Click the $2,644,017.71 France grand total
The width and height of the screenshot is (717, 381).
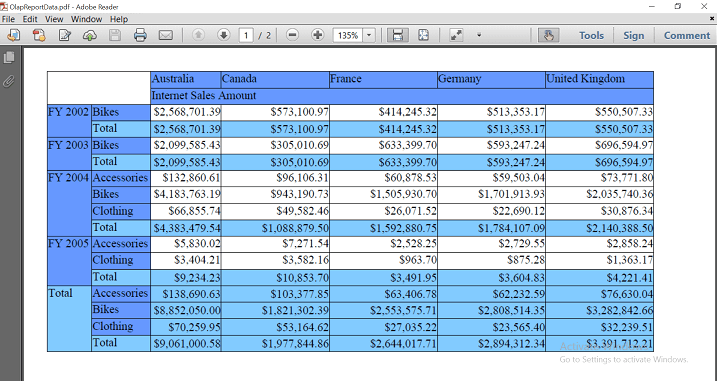383,343
